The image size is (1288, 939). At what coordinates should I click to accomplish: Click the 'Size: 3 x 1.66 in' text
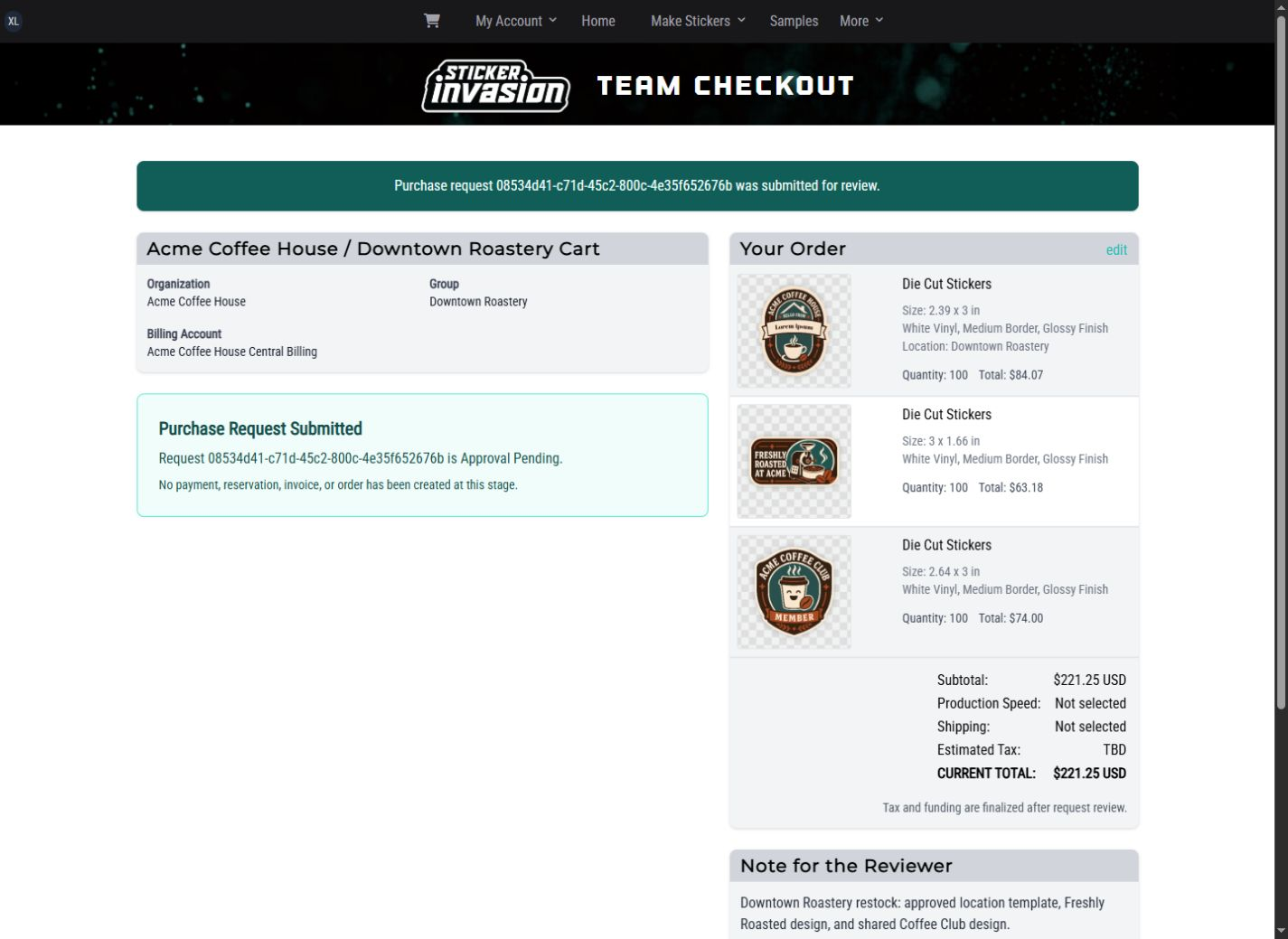point(941,441)
